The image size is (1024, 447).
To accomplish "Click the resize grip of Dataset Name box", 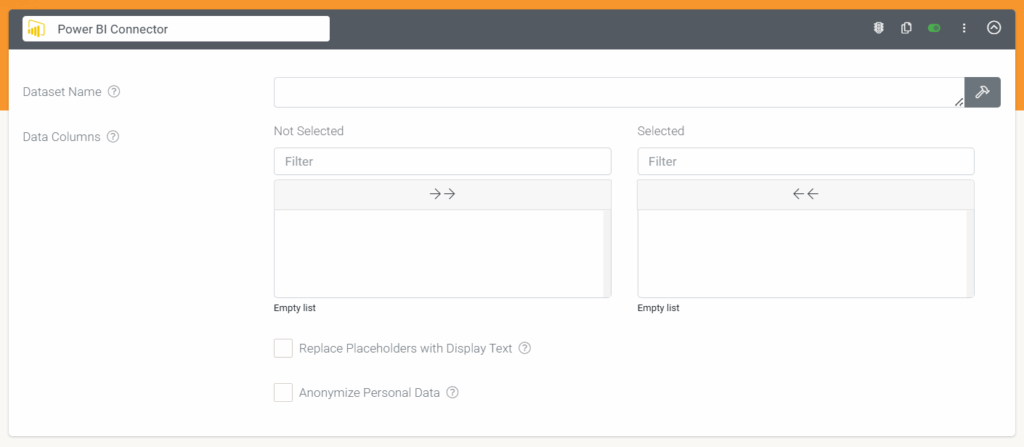I will coord(959,102).
